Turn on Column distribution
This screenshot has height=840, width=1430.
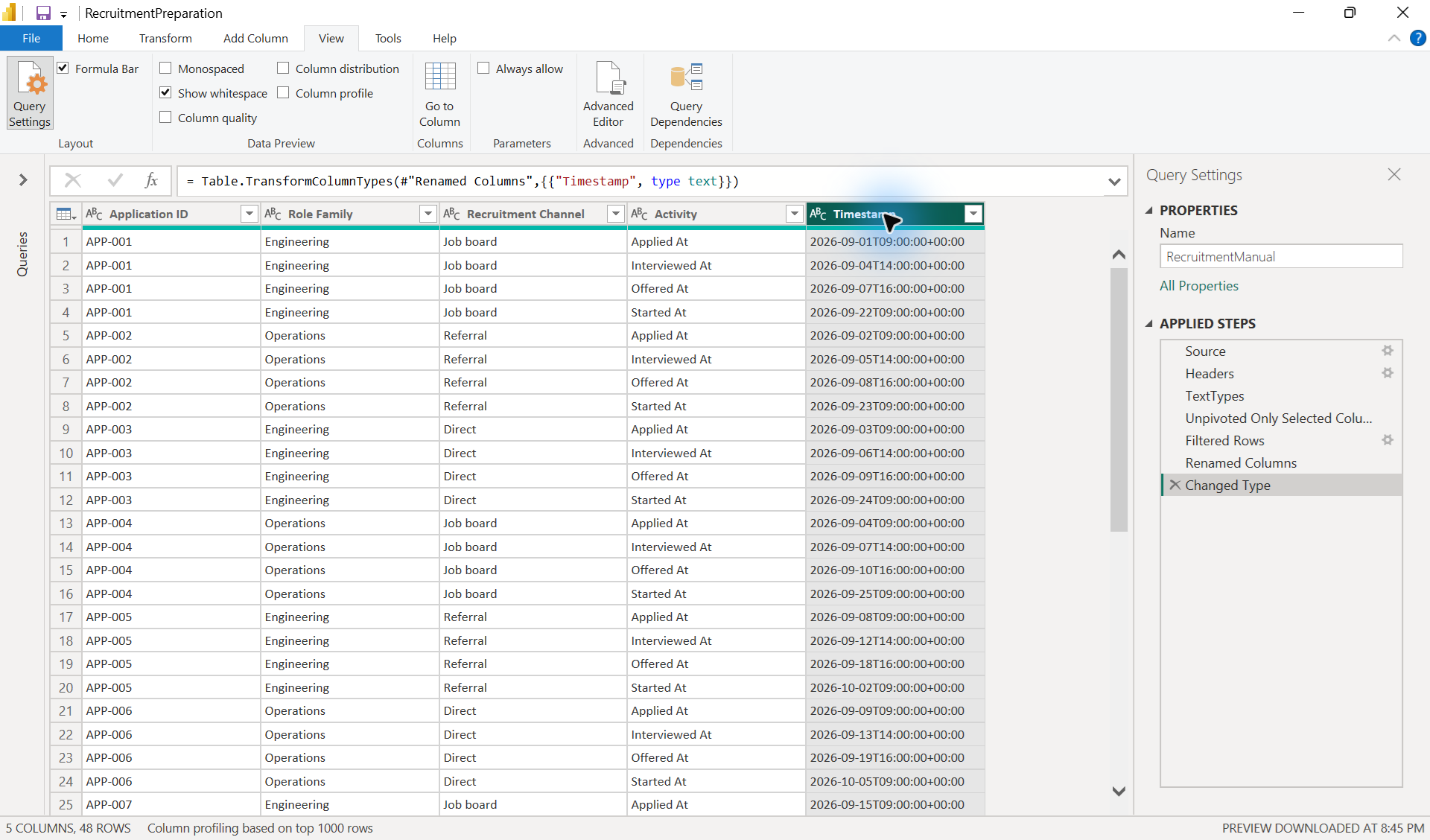click(283, 69)
